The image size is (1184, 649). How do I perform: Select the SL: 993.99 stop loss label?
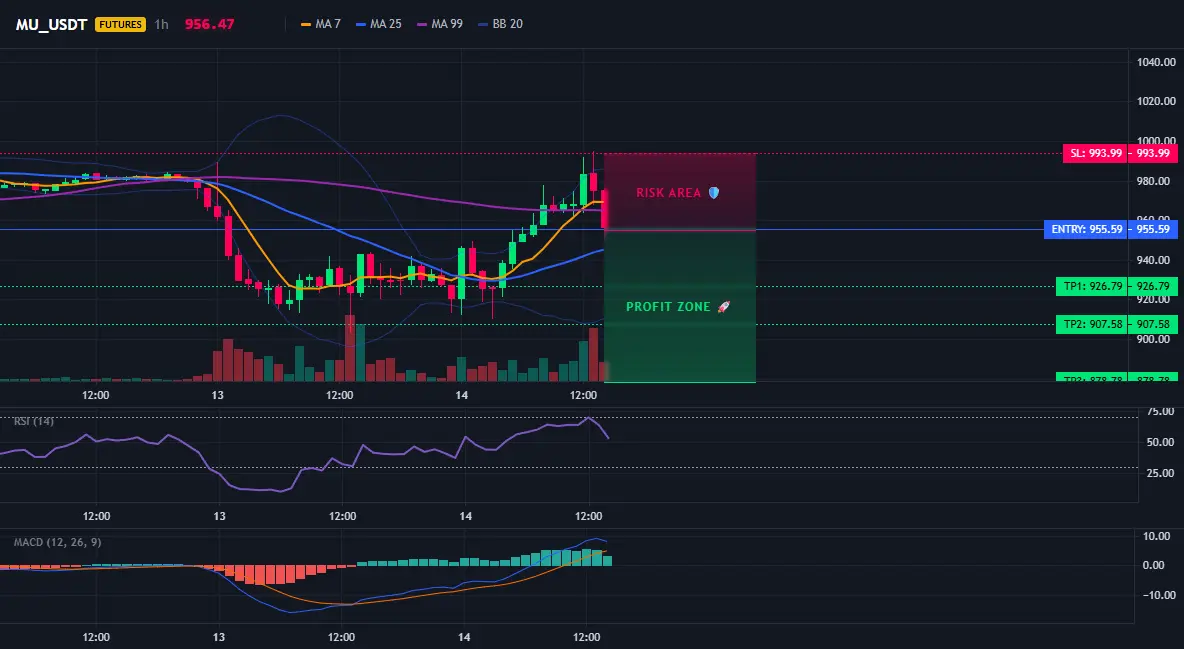click(1095, 153)
